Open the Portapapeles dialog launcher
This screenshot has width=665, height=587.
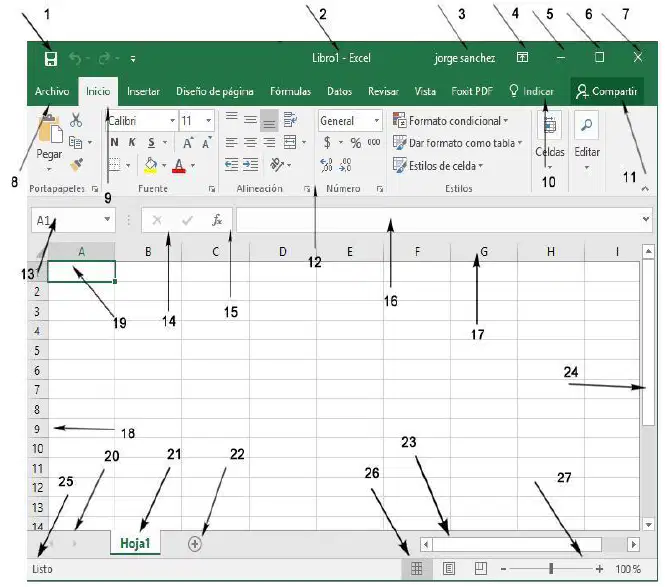(x=95, y=189)
